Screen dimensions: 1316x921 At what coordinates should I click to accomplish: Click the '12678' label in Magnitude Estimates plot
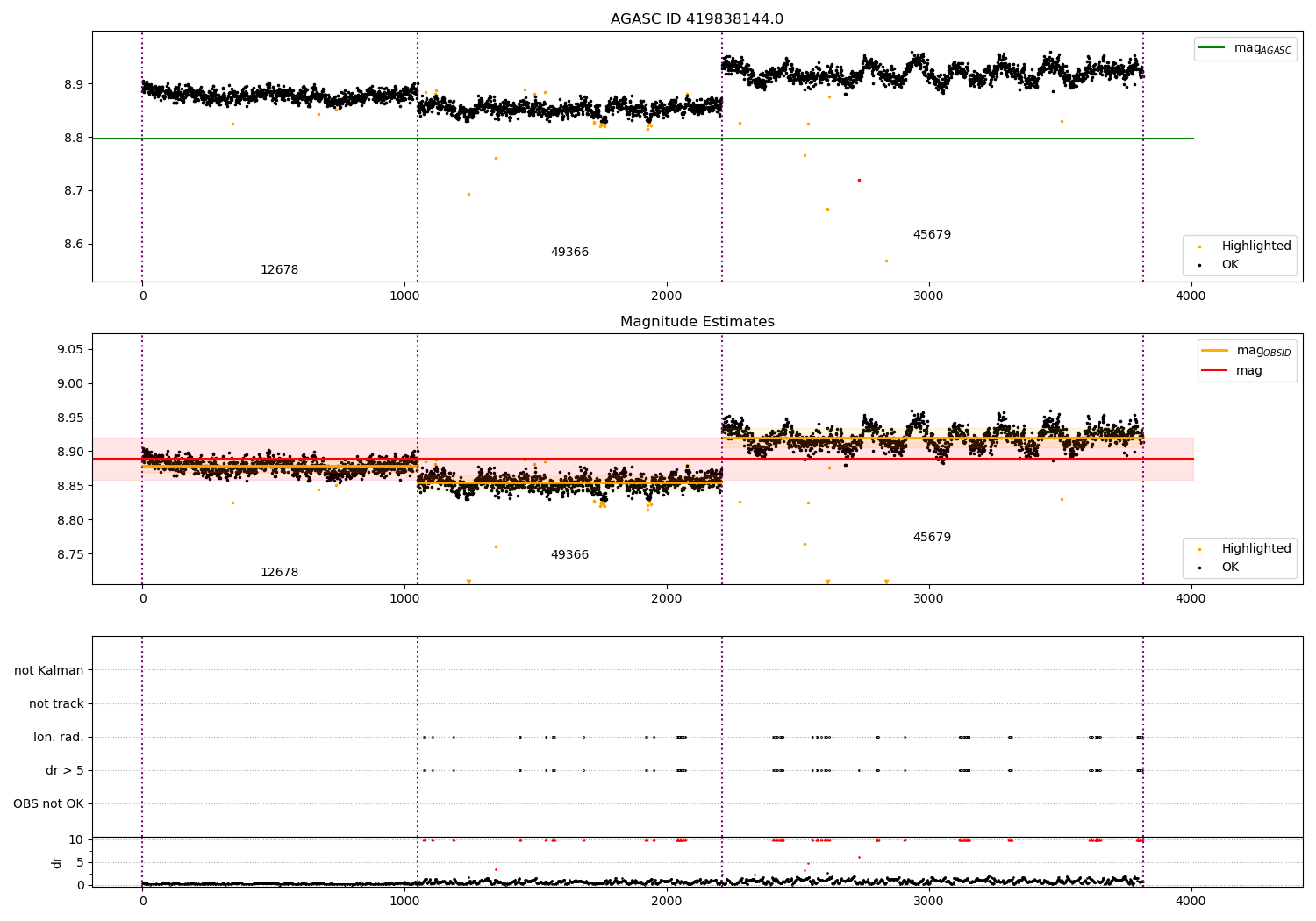click(x=279, y=573)
